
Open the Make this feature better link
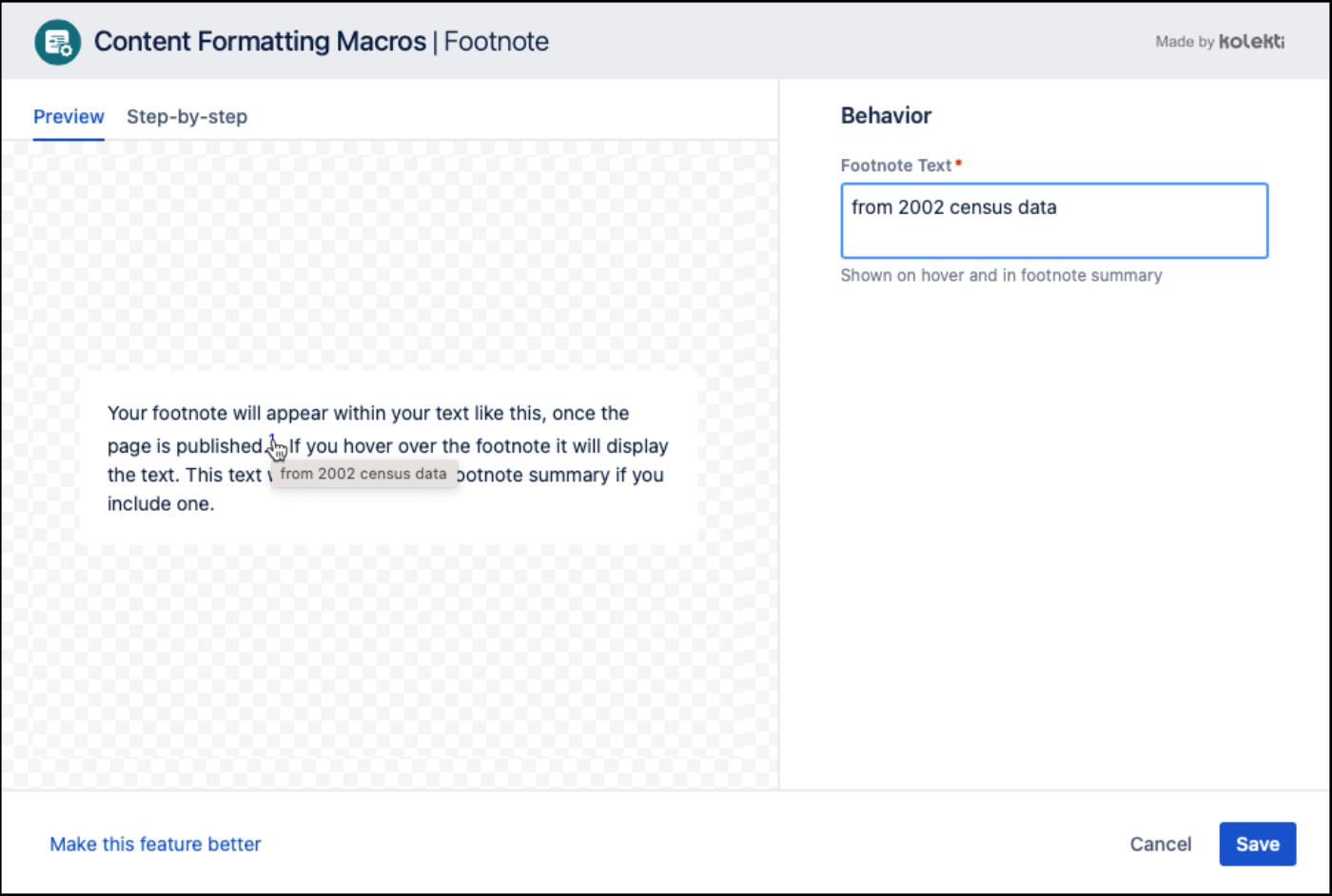pos(156,844)
